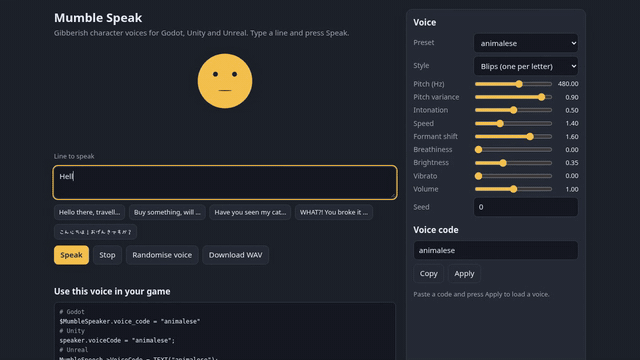Click Download WAV button
The image size is (640, 360).
coord(236,255)
